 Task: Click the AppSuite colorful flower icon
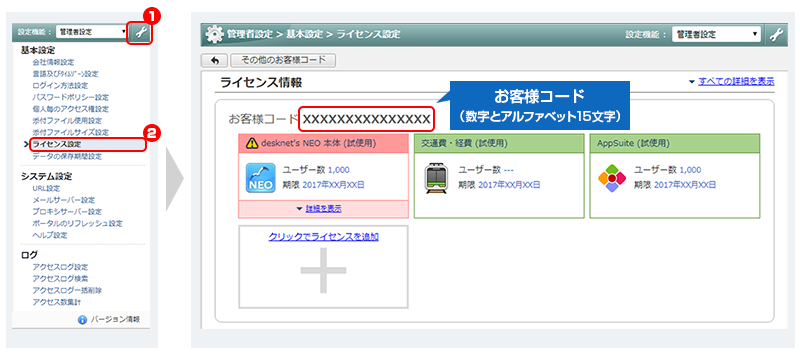click(x=612, y=178)
